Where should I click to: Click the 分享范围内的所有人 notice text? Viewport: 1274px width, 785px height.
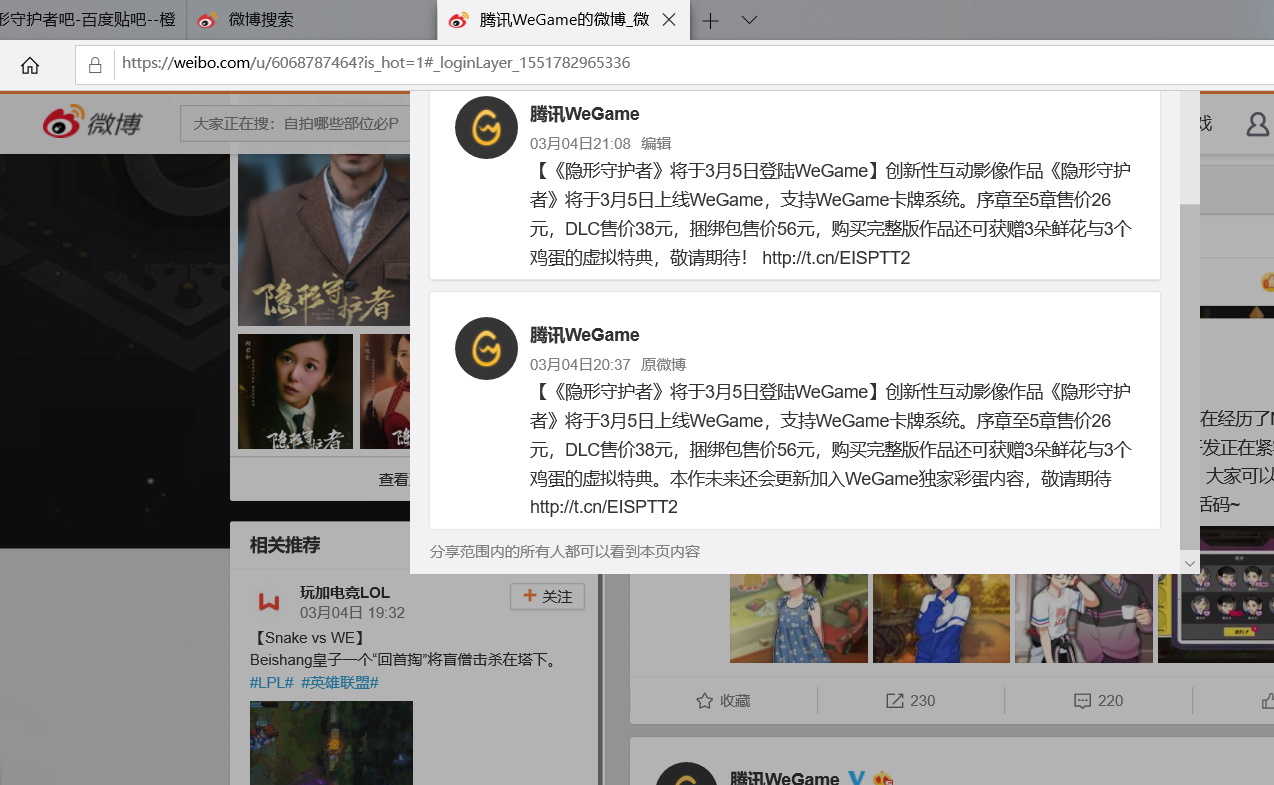click(565, 552)
